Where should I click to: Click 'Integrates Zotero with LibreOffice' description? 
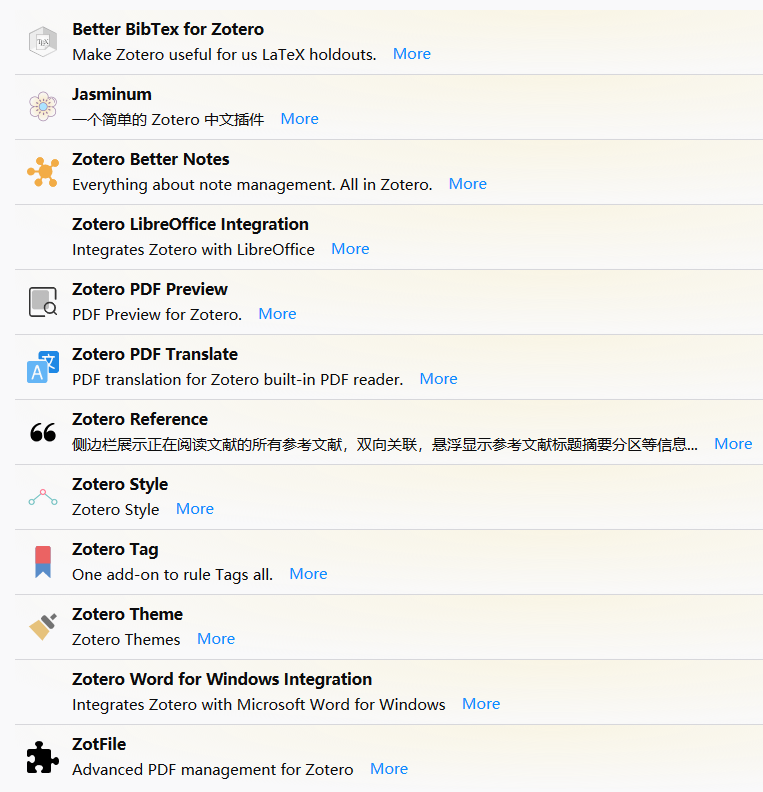pos(193,250)
